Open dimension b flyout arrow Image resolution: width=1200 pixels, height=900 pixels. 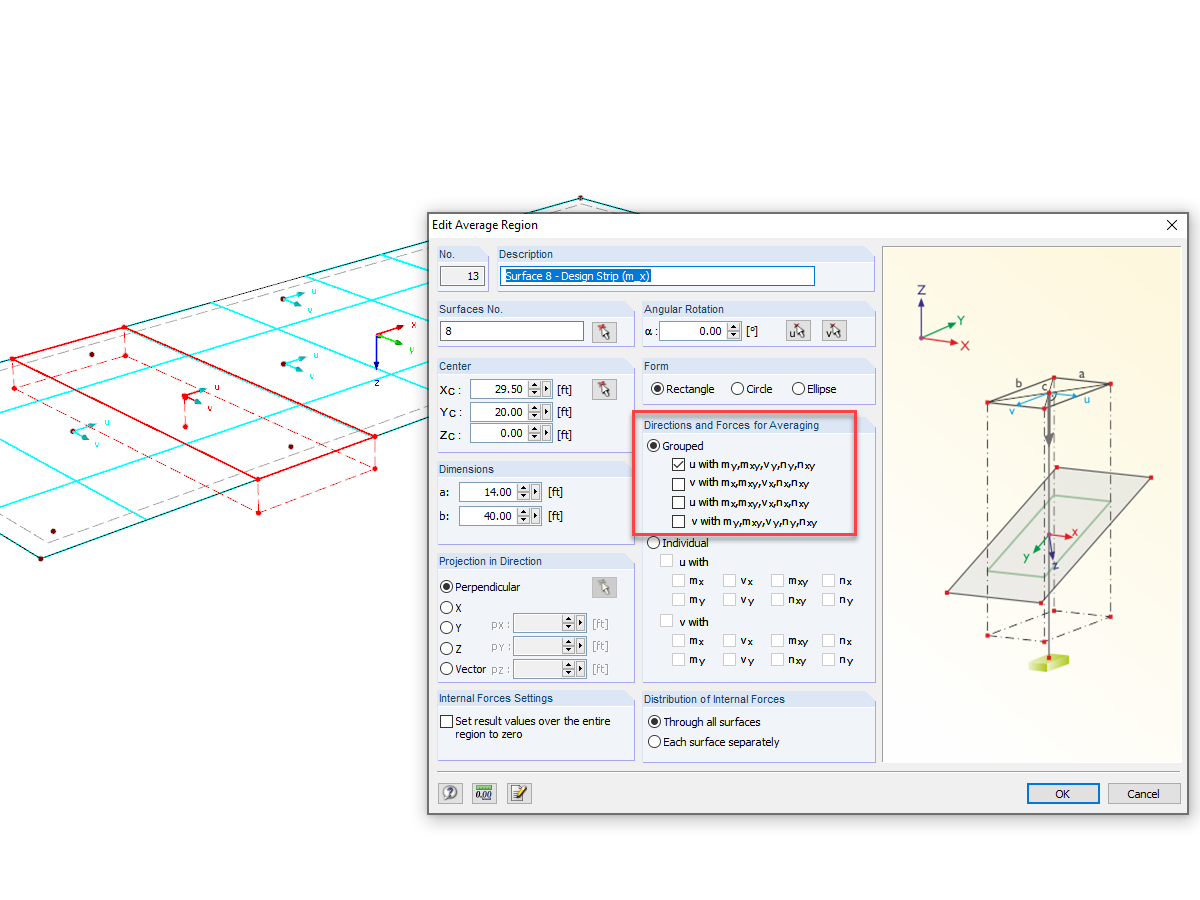pos(536,516)
